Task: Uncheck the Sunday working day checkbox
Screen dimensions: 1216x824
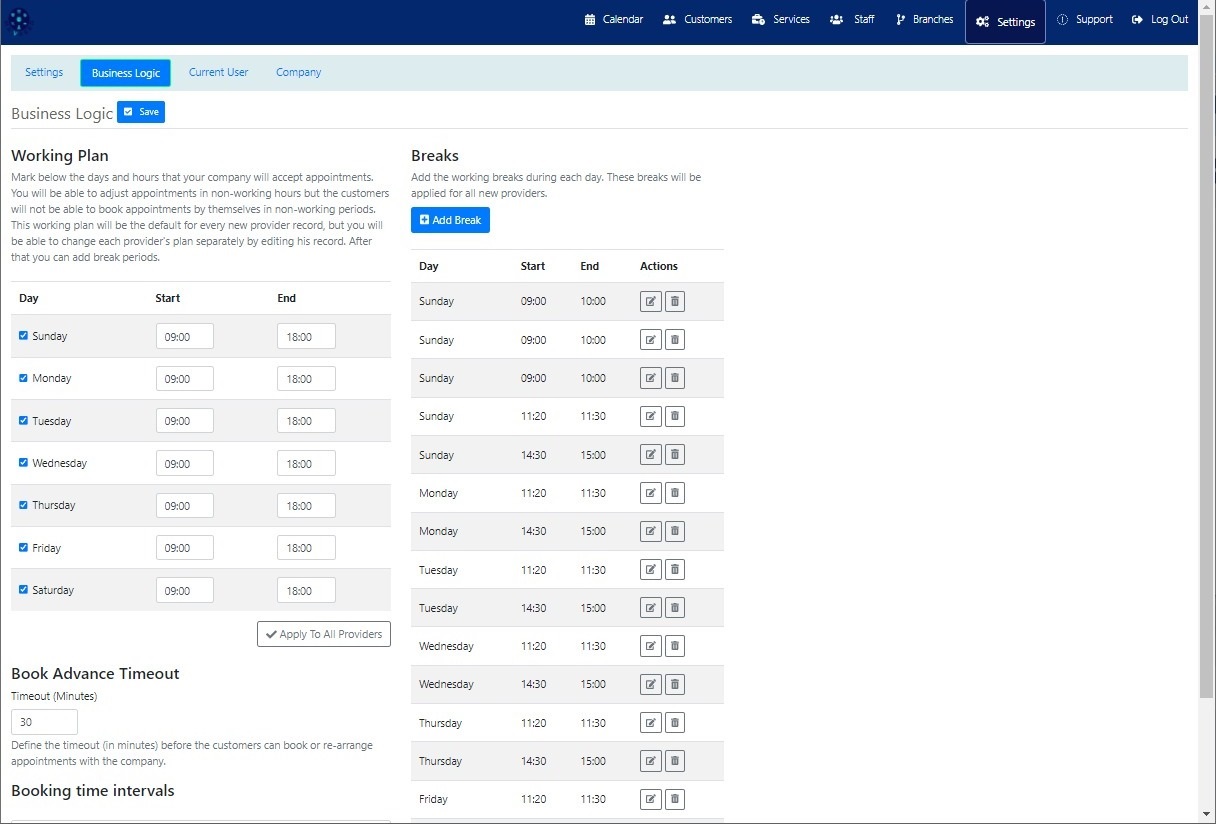Action: [x=24, y=336]
